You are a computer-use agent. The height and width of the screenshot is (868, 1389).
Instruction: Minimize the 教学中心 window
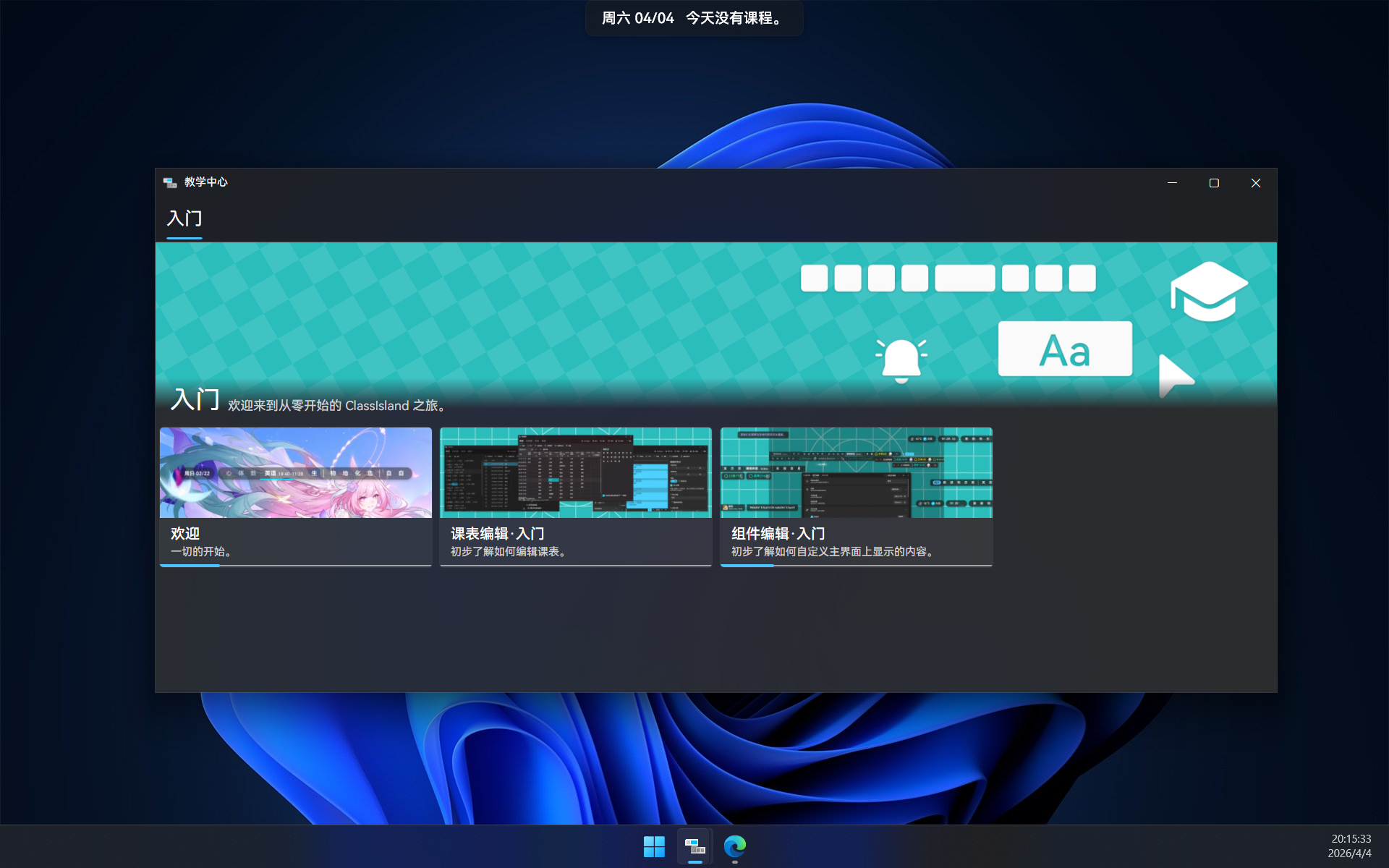(x=1172, y=183)
